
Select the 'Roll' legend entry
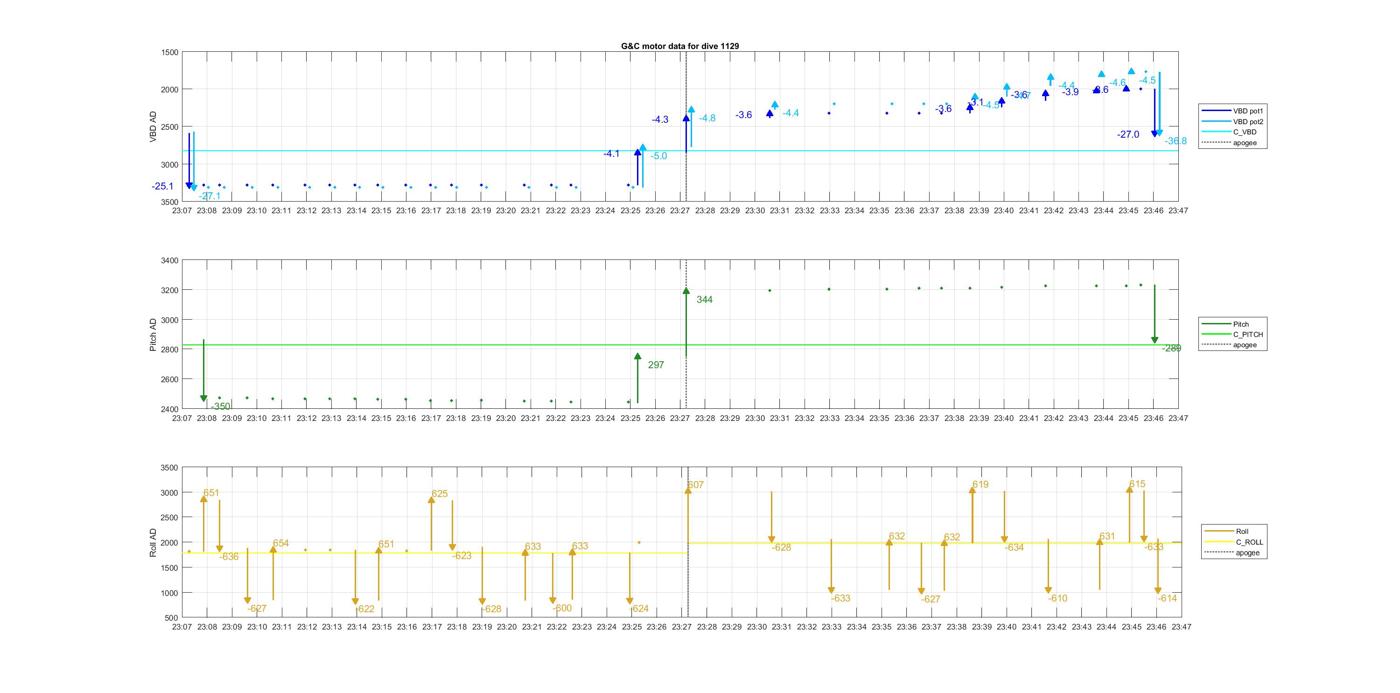1242,531
